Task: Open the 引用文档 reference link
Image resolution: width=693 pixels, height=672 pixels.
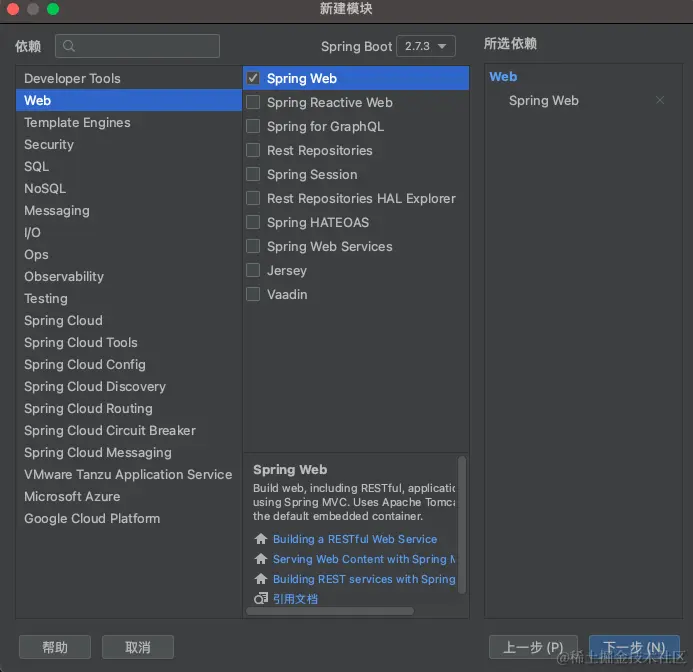Action: click(295, 599)
